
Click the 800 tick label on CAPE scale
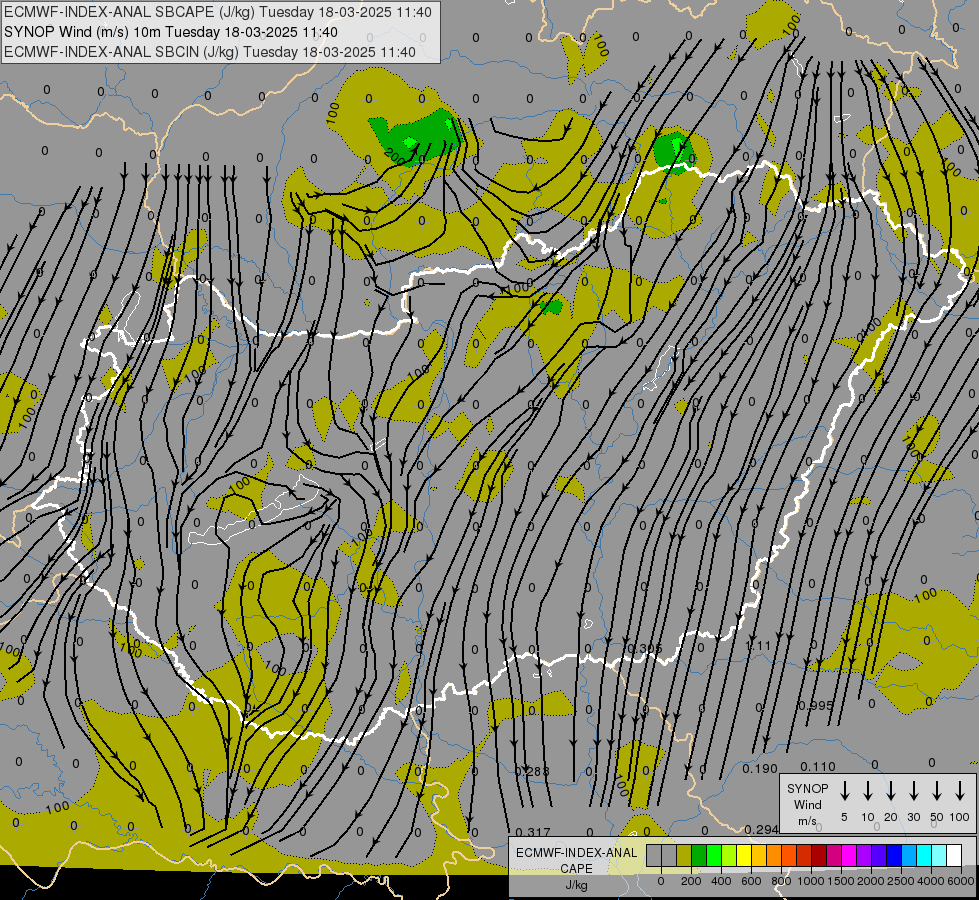tap(781, 881)
